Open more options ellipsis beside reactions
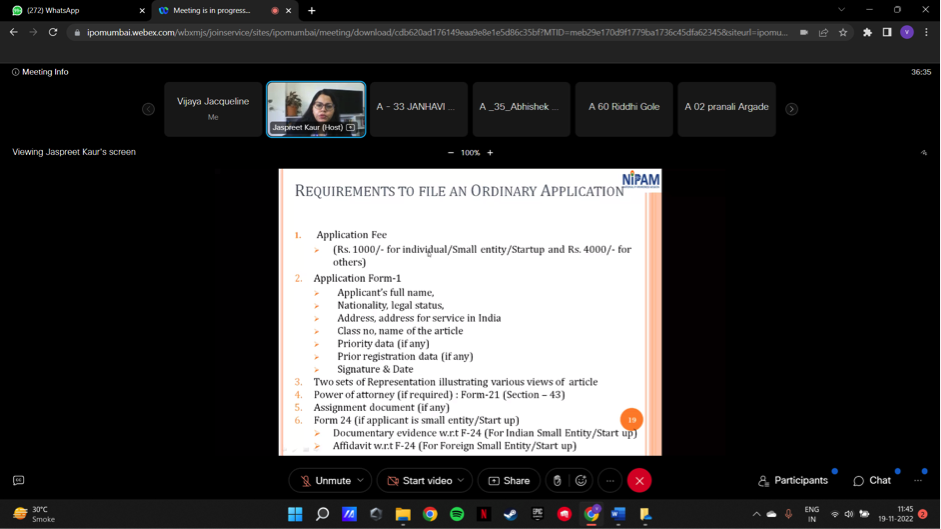The height and width of the screenshot is (529, 941). click(x=609, y=481)
